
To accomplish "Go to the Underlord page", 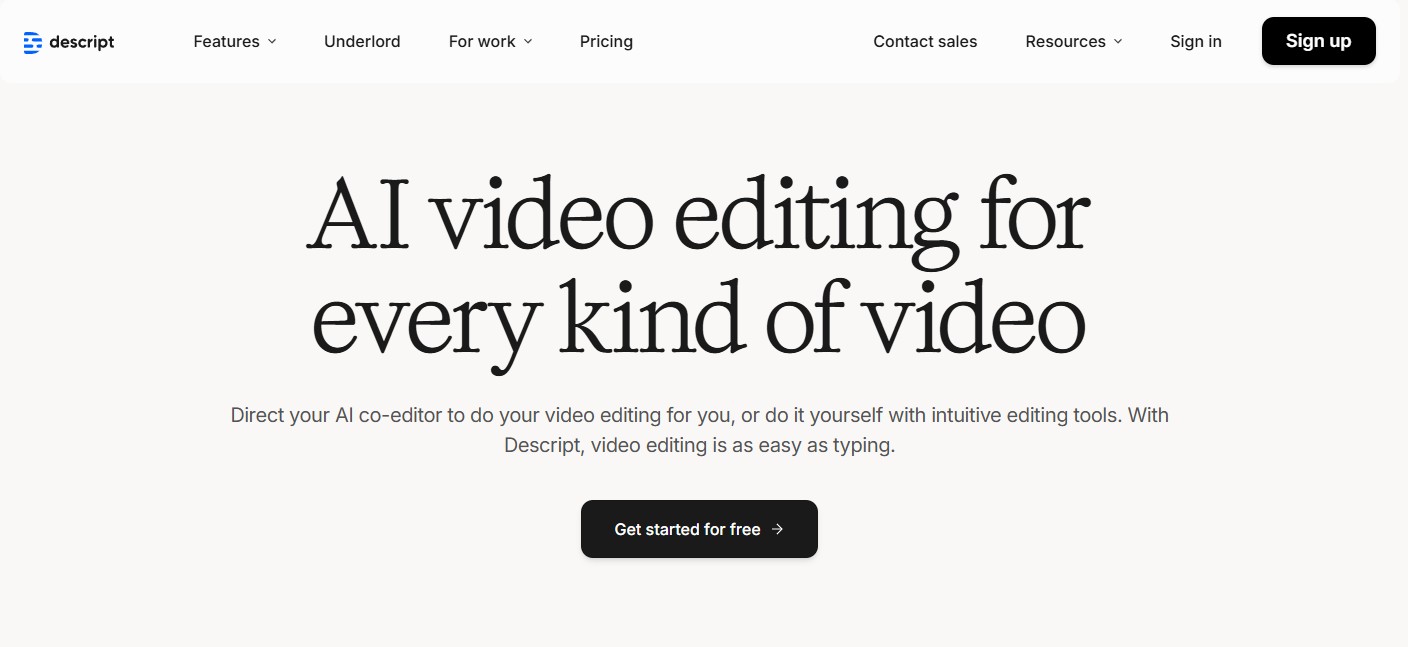I will [362, 42].
